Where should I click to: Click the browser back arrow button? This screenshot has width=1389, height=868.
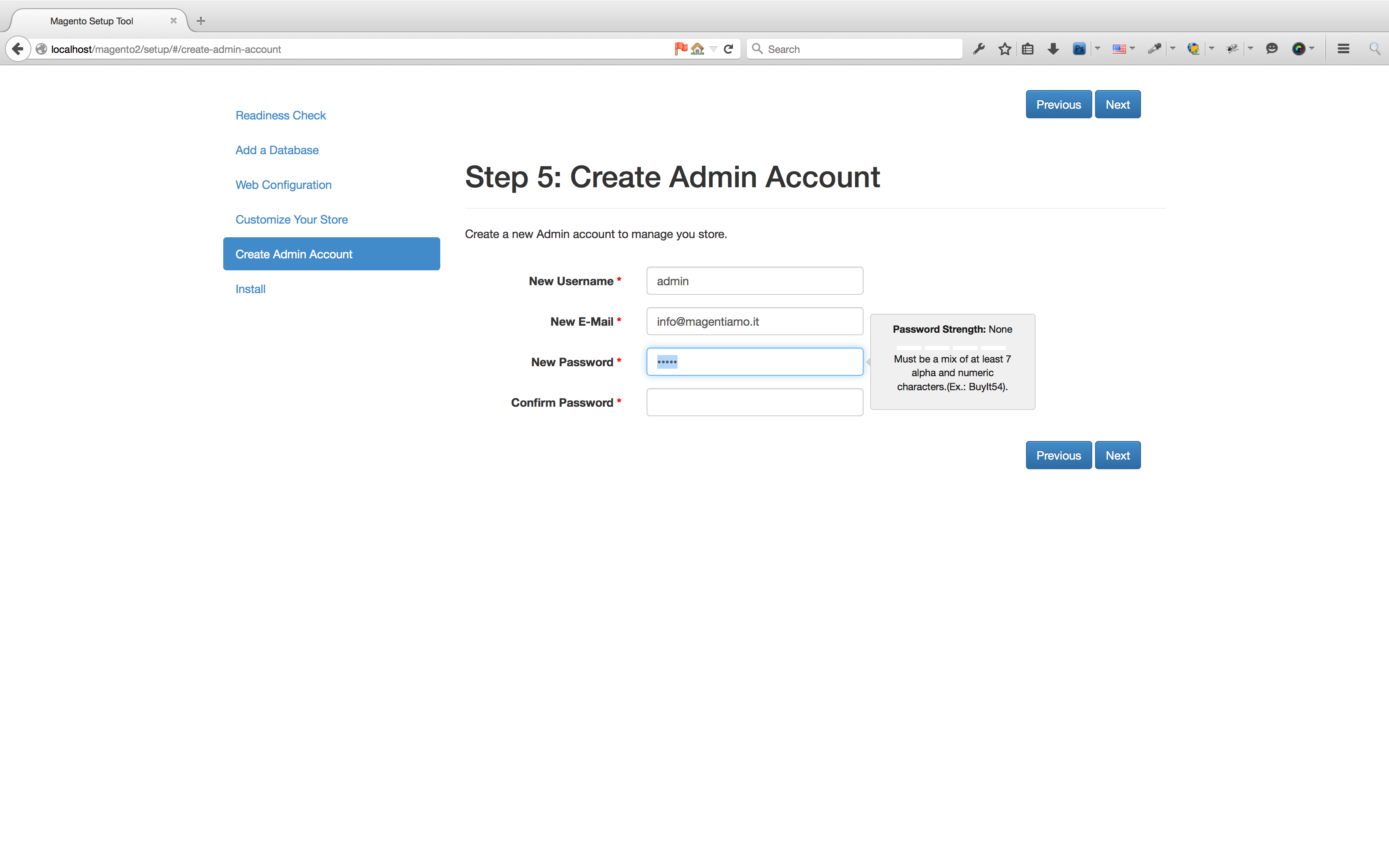click(x=18, y=49)
